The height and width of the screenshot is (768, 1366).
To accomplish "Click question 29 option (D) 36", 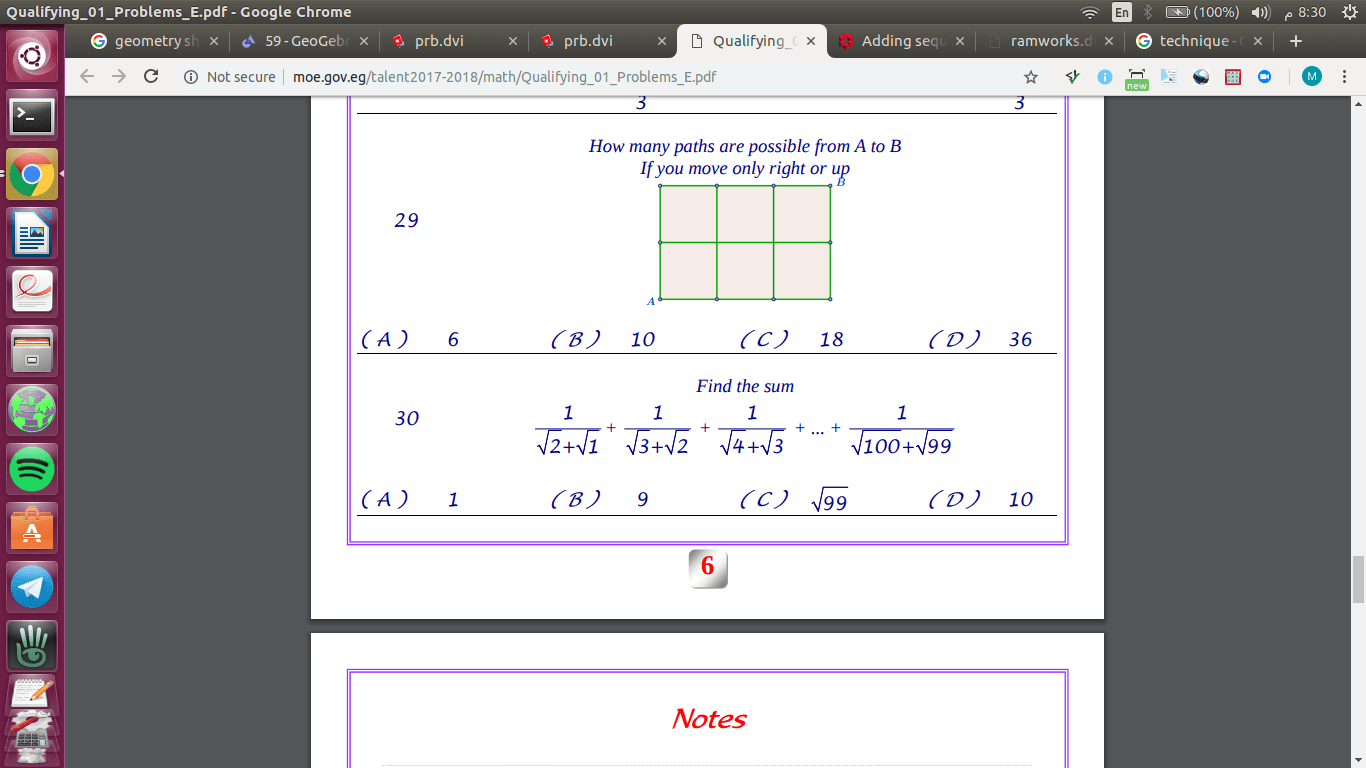I will tap(980, 339).
